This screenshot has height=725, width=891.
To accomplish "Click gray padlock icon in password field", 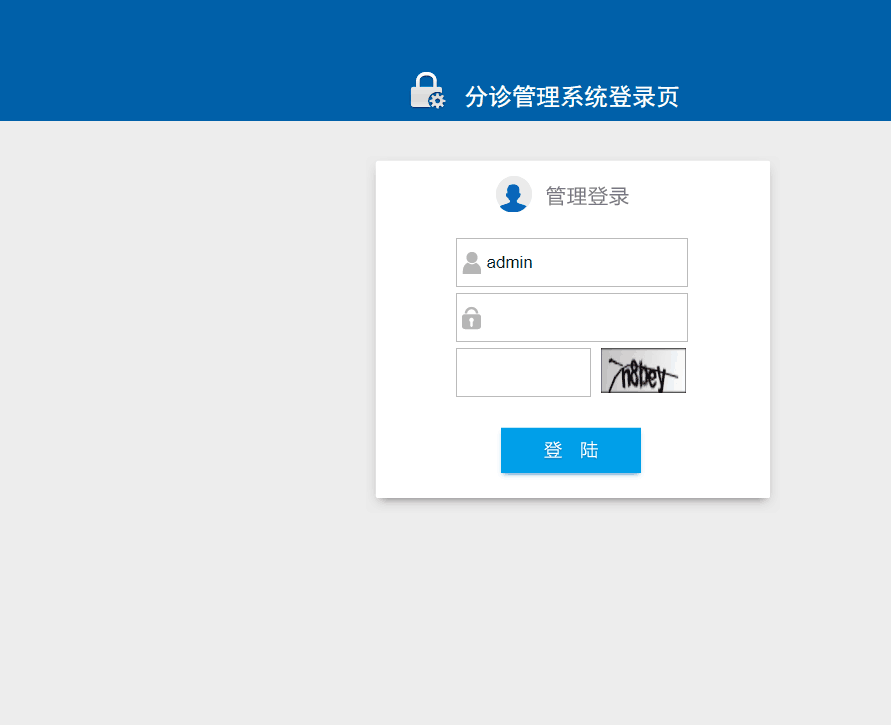I will [472, 318].
